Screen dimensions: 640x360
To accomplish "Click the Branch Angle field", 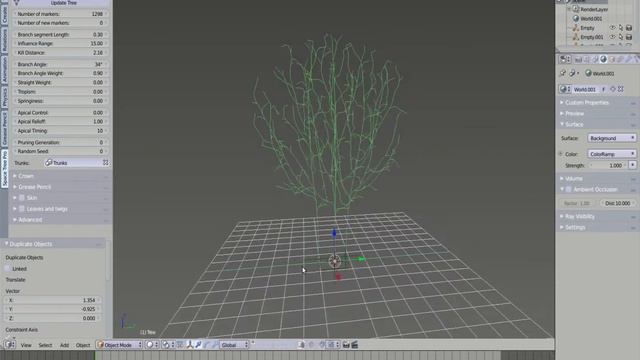I will [60, 64].
